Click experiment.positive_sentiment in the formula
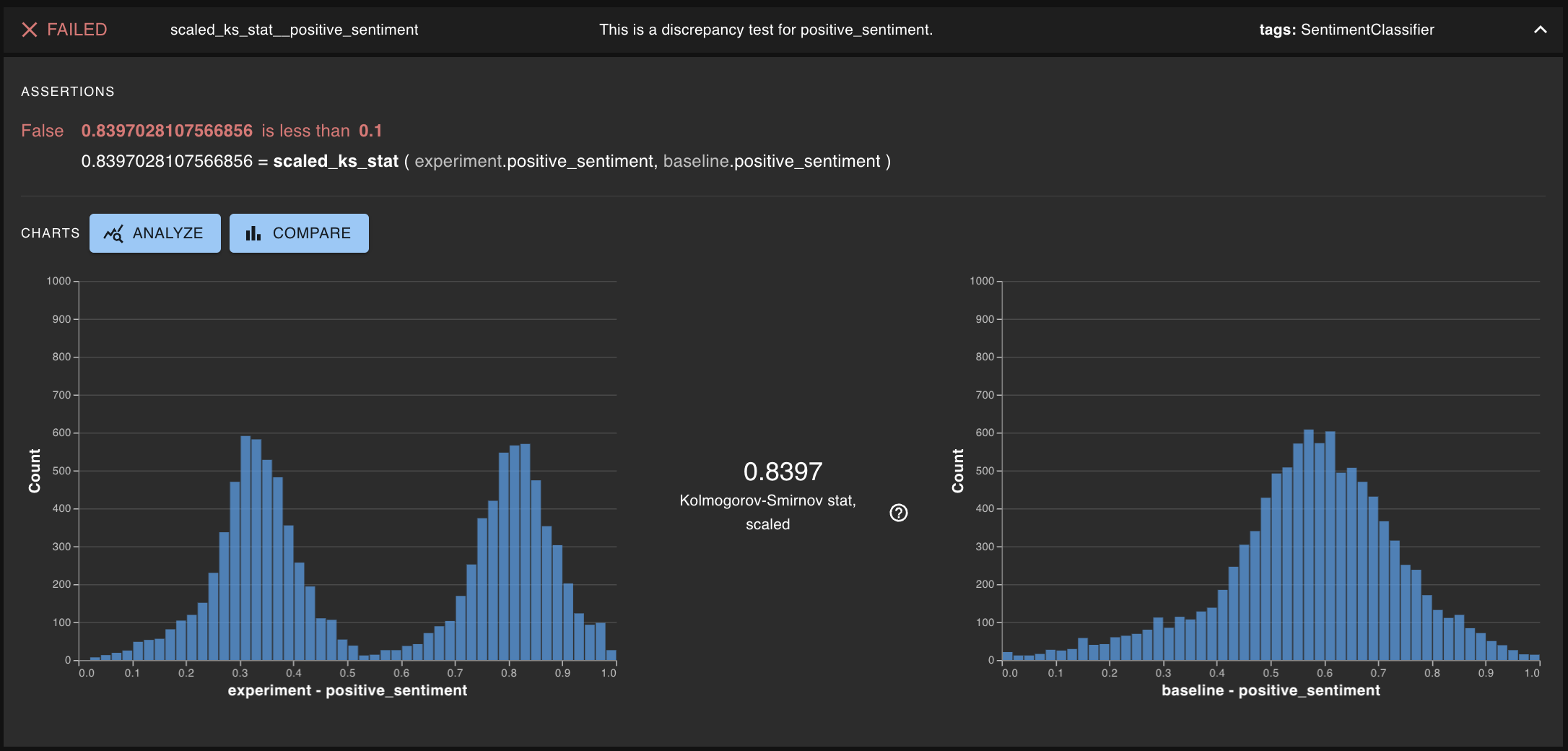1568x751 pixels. 534,161
